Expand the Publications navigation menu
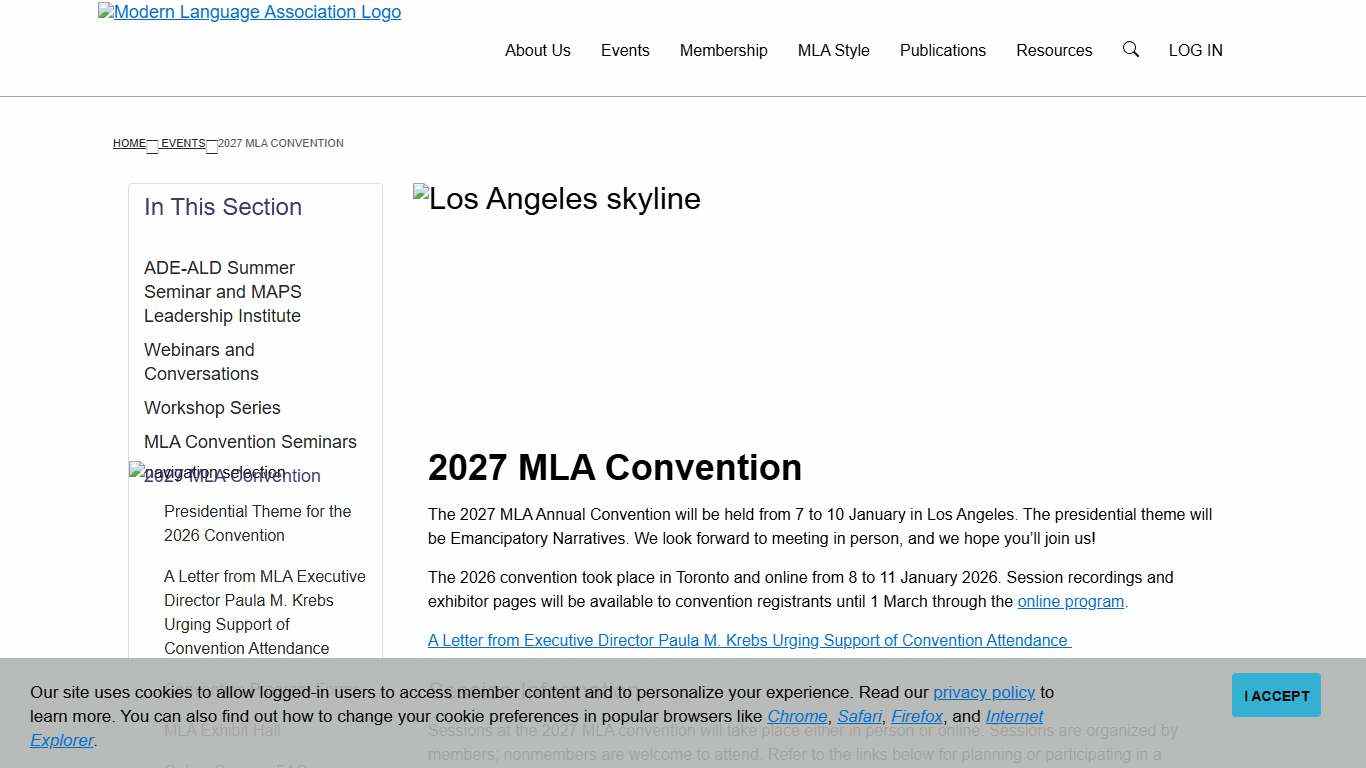 942,50
